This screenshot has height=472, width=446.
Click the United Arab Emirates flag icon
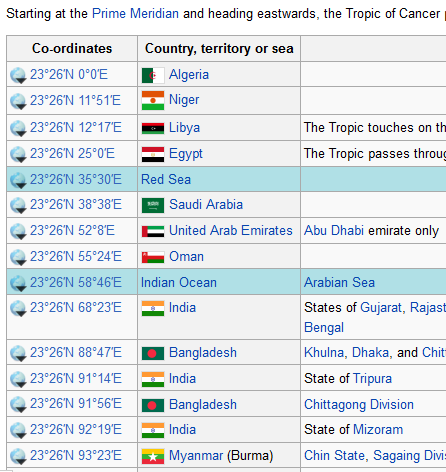153,231
